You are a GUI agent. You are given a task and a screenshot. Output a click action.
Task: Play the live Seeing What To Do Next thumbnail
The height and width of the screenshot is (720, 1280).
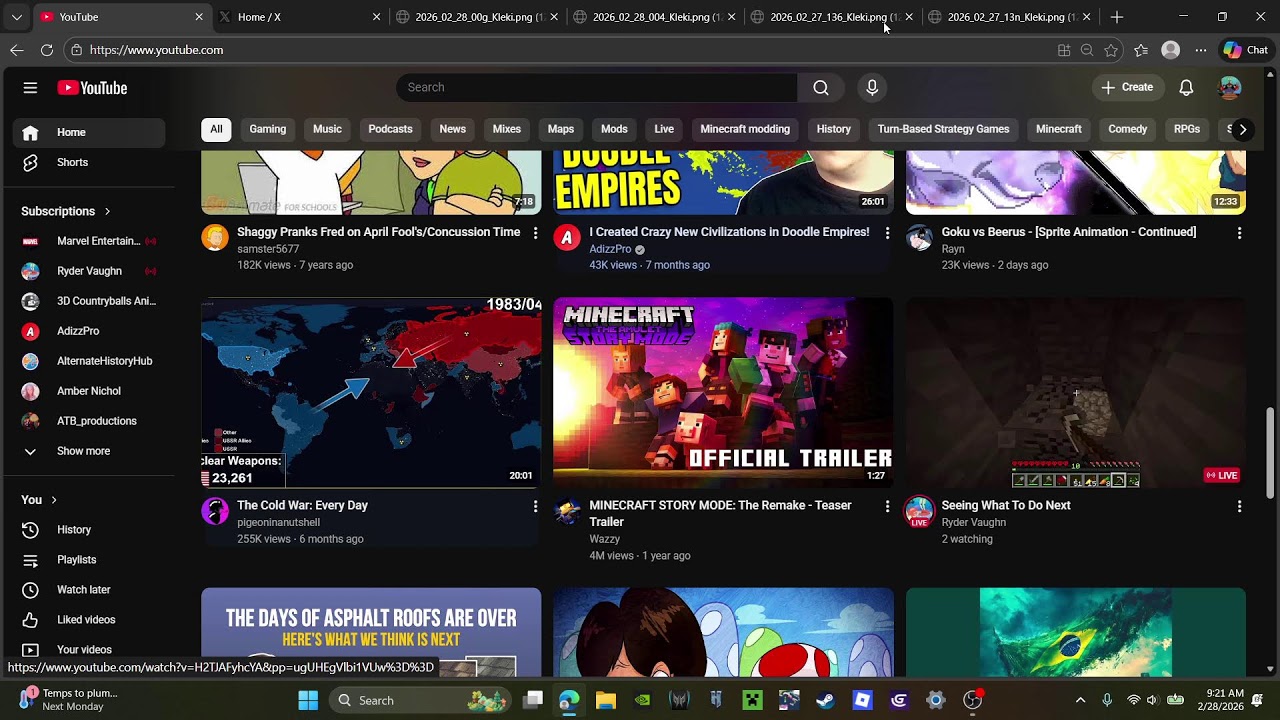(x=1076, y=392)
